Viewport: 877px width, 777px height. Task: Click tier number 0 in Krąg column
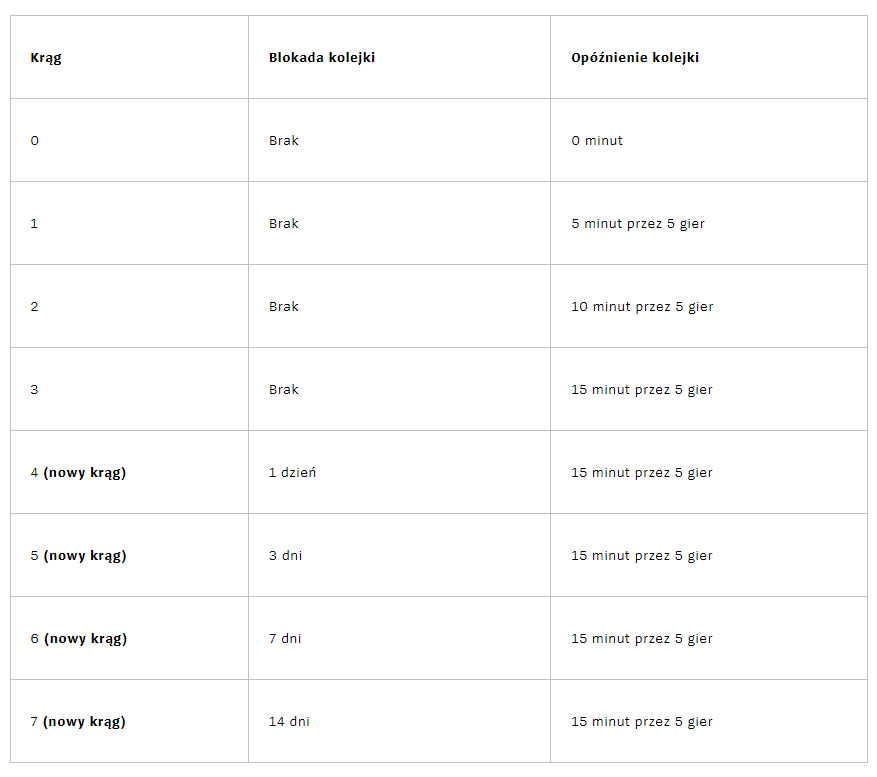pyautogui.click(x=35, y=141)
